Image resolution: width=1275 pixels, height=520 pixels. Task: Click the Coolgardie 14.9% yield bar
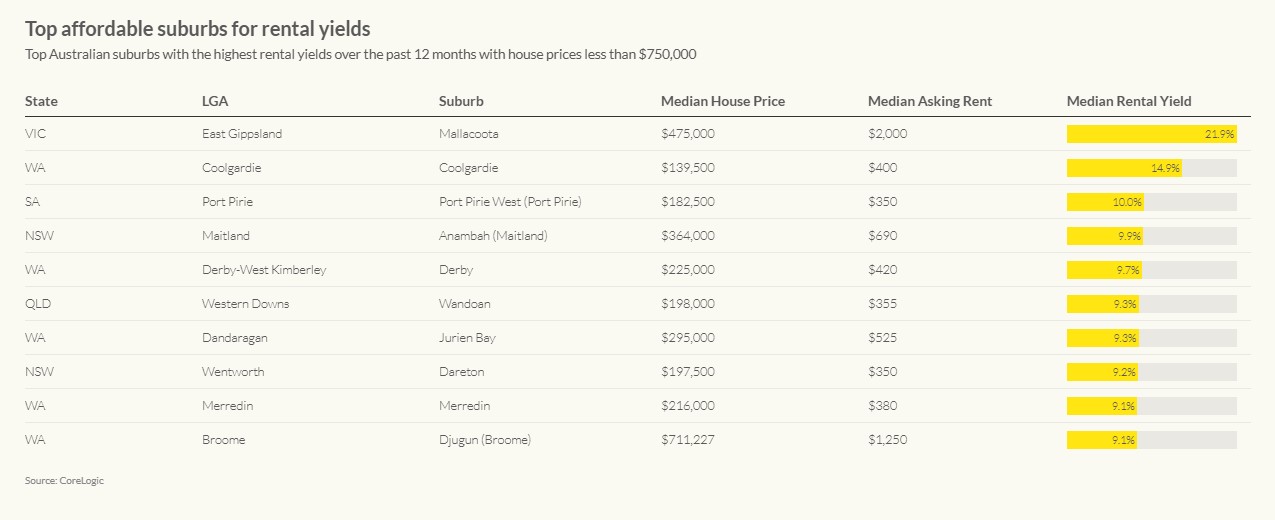[1124, 168]
